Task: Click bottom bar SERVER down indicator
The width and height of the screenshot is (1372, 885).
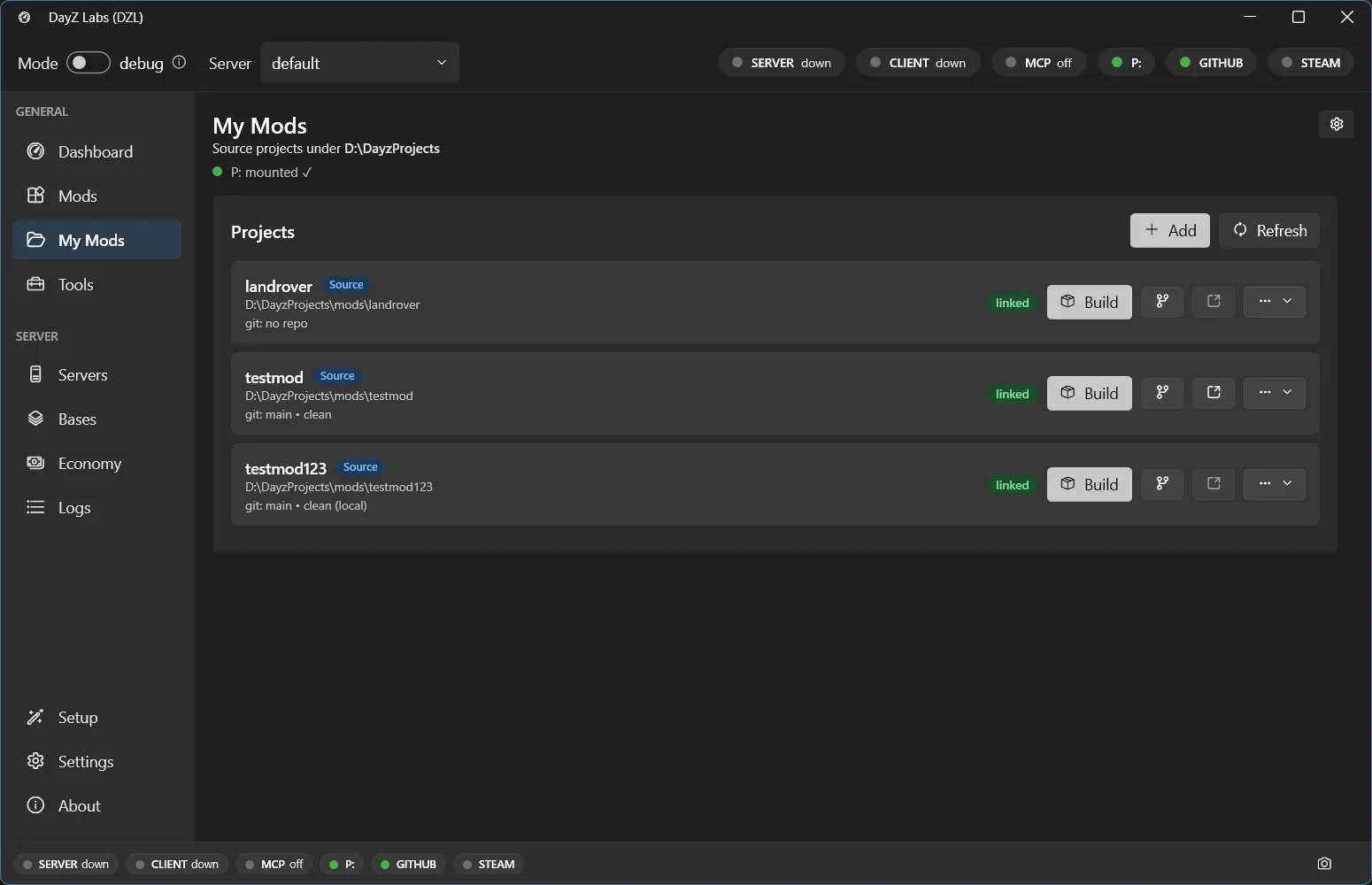Action: point(66,864)
